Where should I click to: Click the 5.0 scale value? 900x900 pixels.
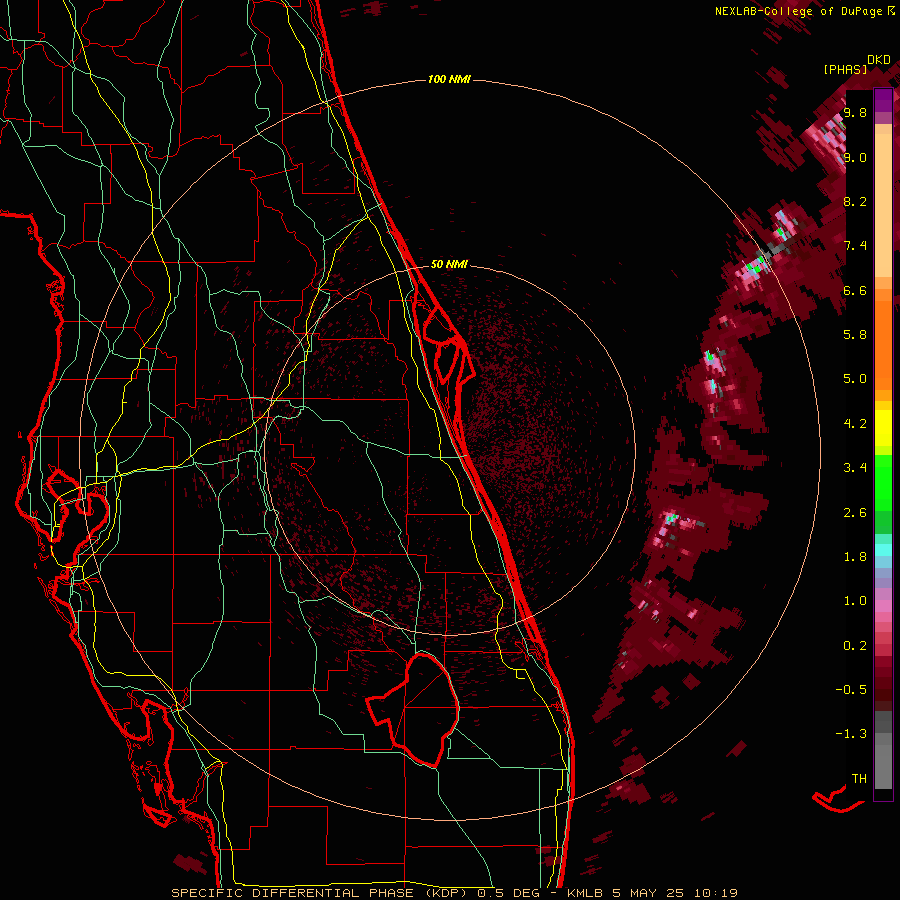[x=855, y=379]
